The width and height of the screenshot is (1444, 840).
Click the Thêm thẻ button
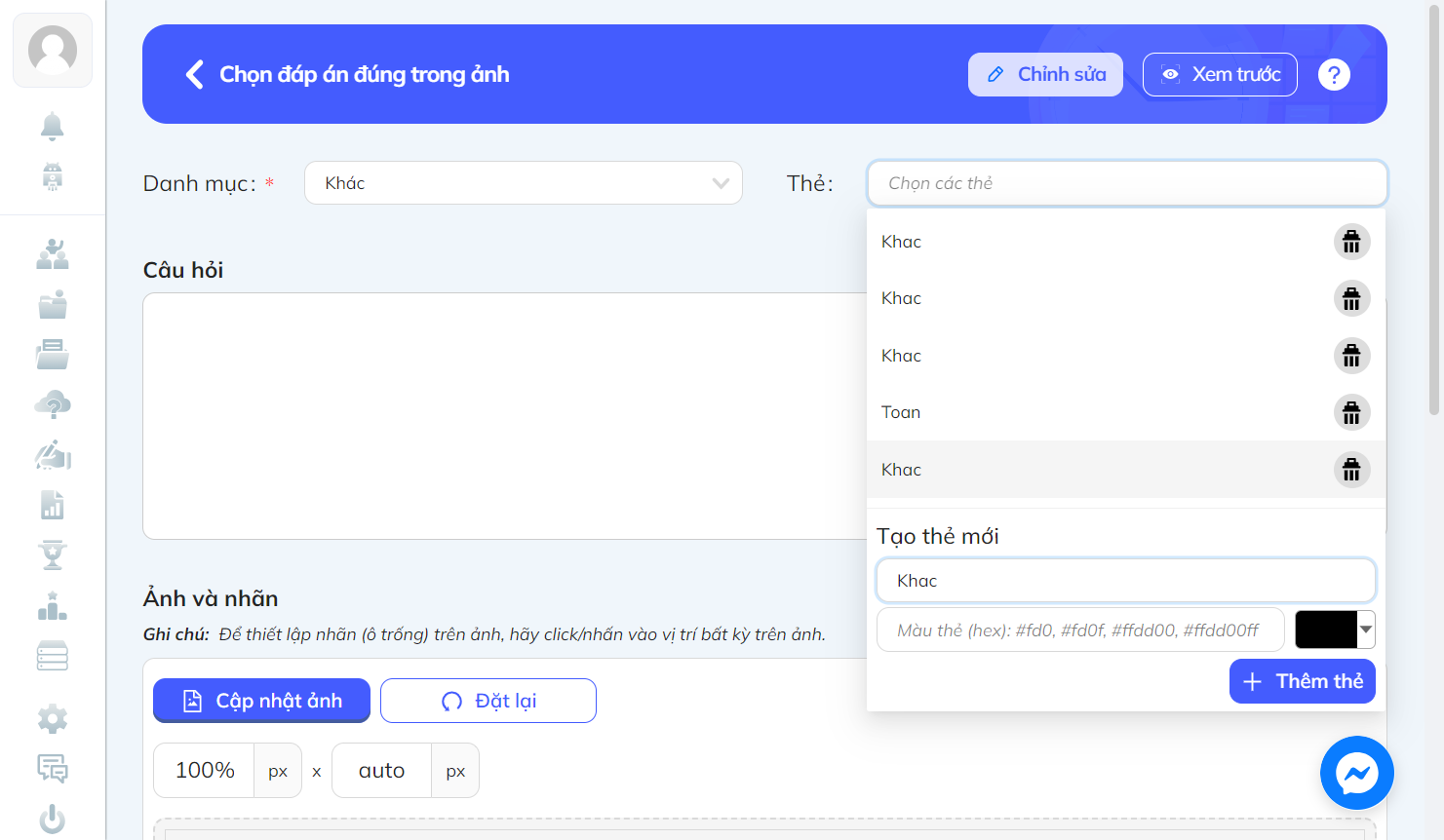pyautogui.click(x=1303, y=681)
